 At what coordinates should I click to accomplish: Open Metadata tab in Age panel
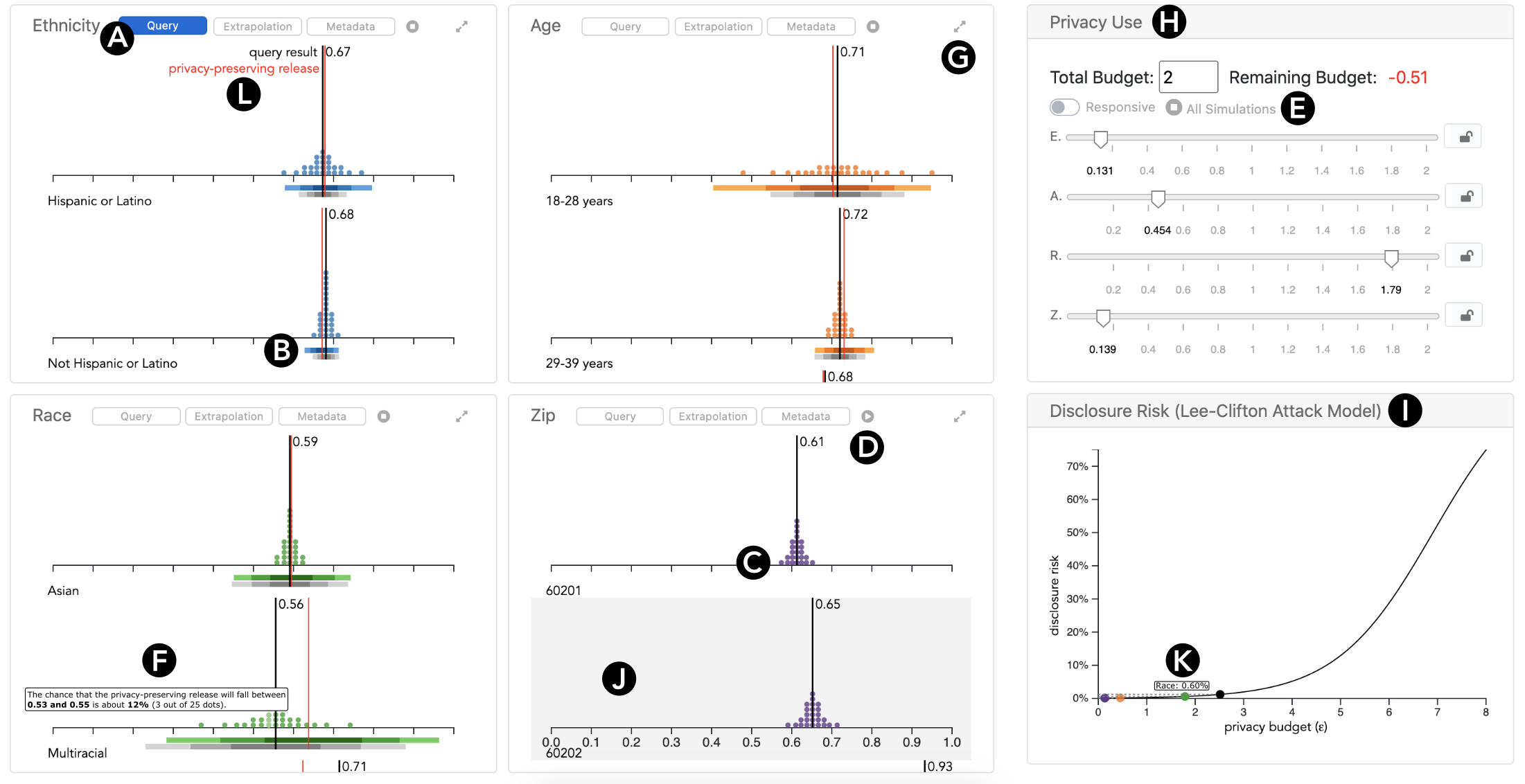tap(811, 26)
